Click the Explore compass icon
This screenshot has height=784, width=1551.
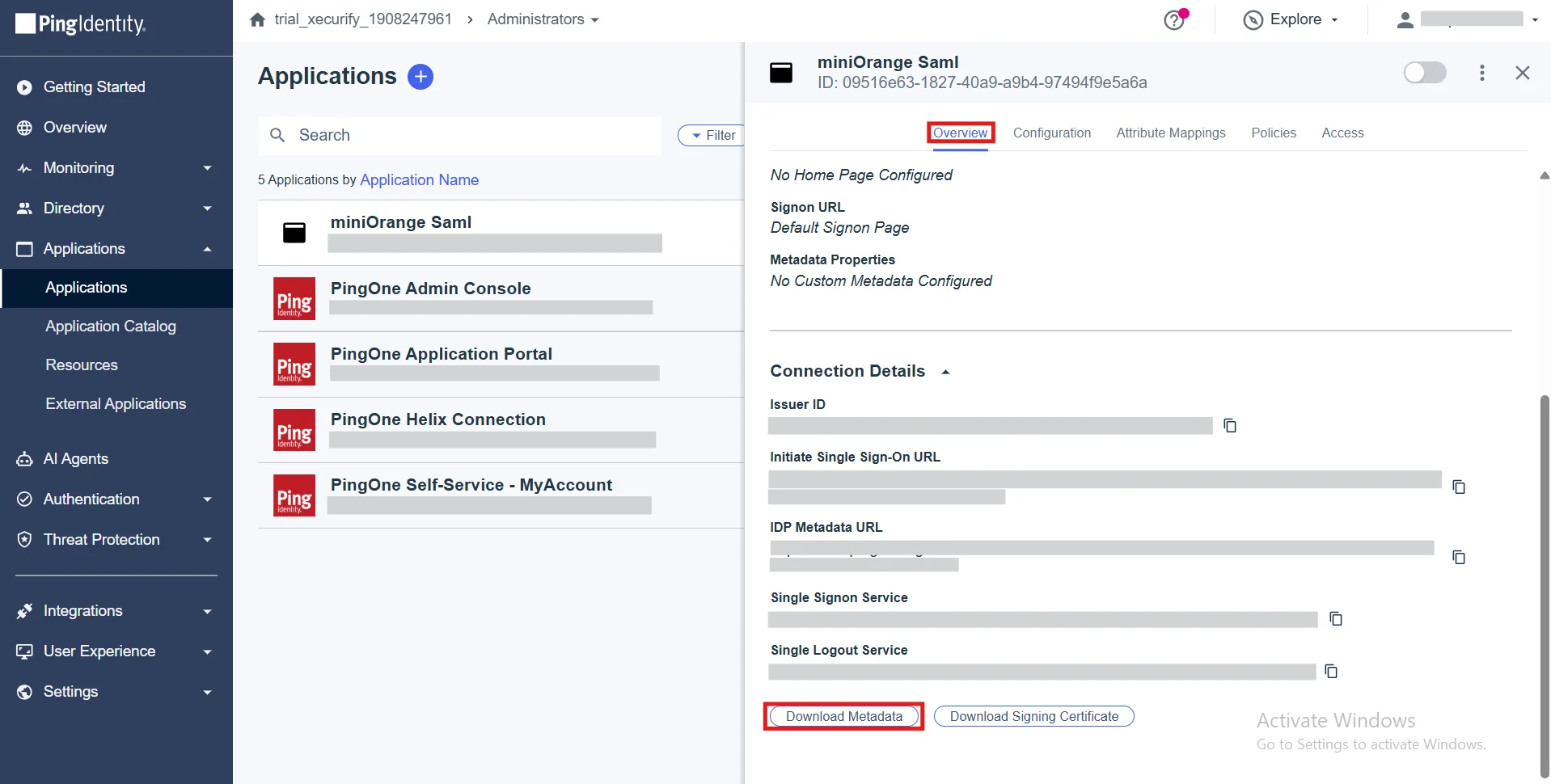1253,20
